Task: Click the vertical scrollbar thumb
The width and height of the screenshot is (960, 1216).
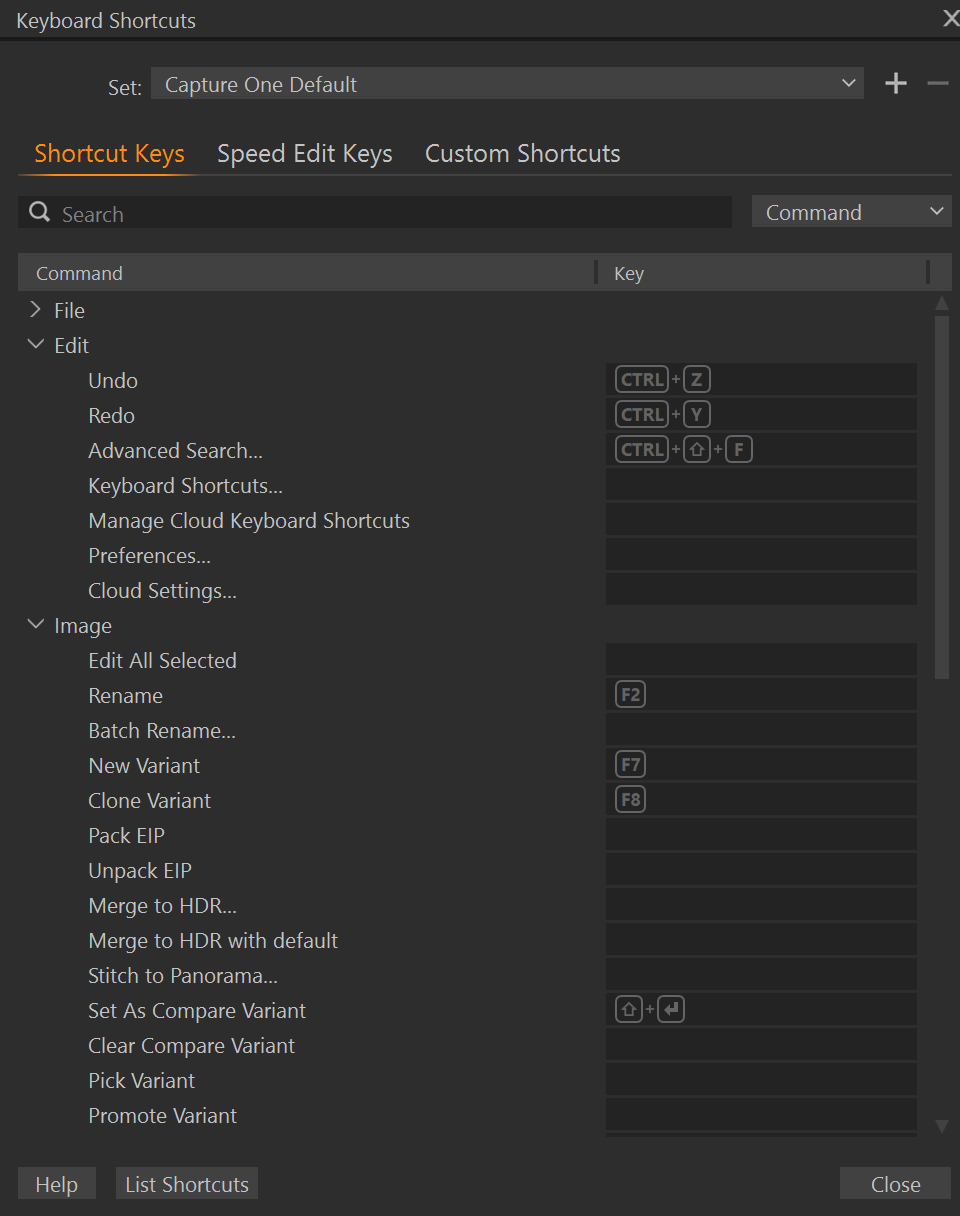Action: [941, 497]
